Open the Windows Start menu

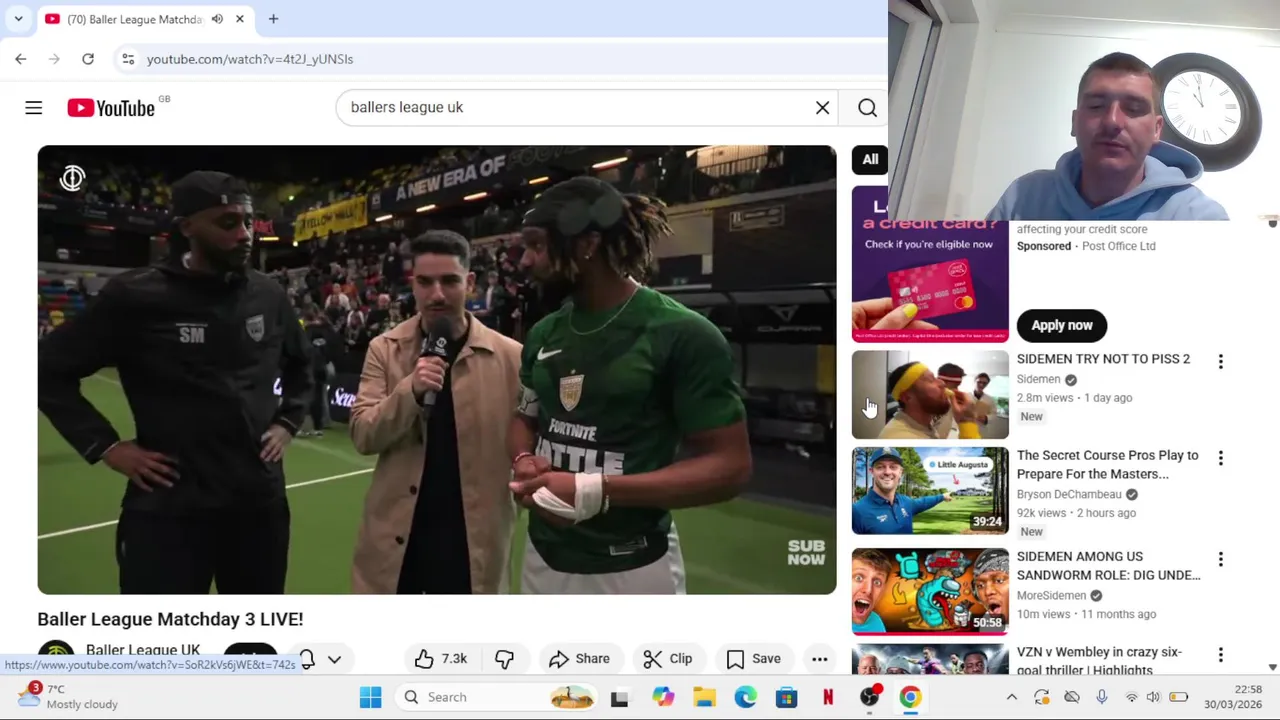tap(370, 697)
